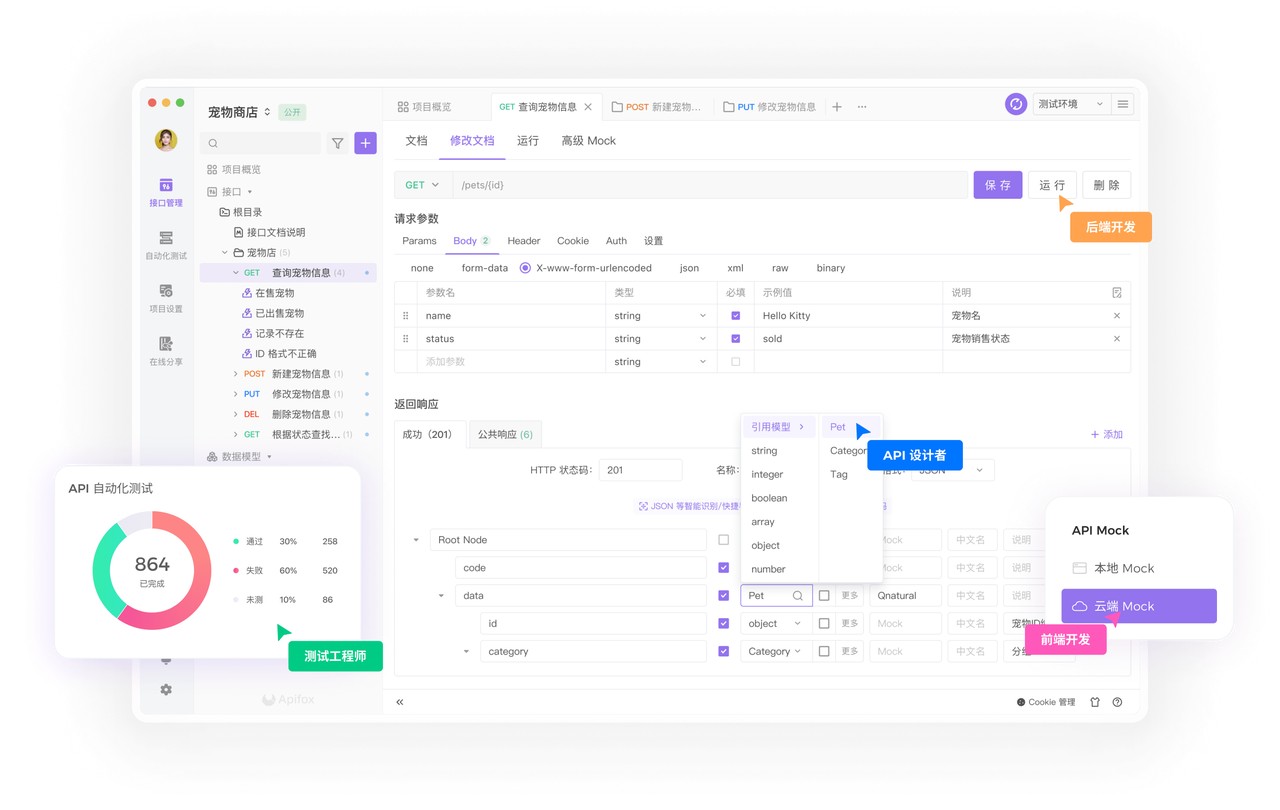Click the user avatar
1280x810 pixels.
click(x=166, y=140)
